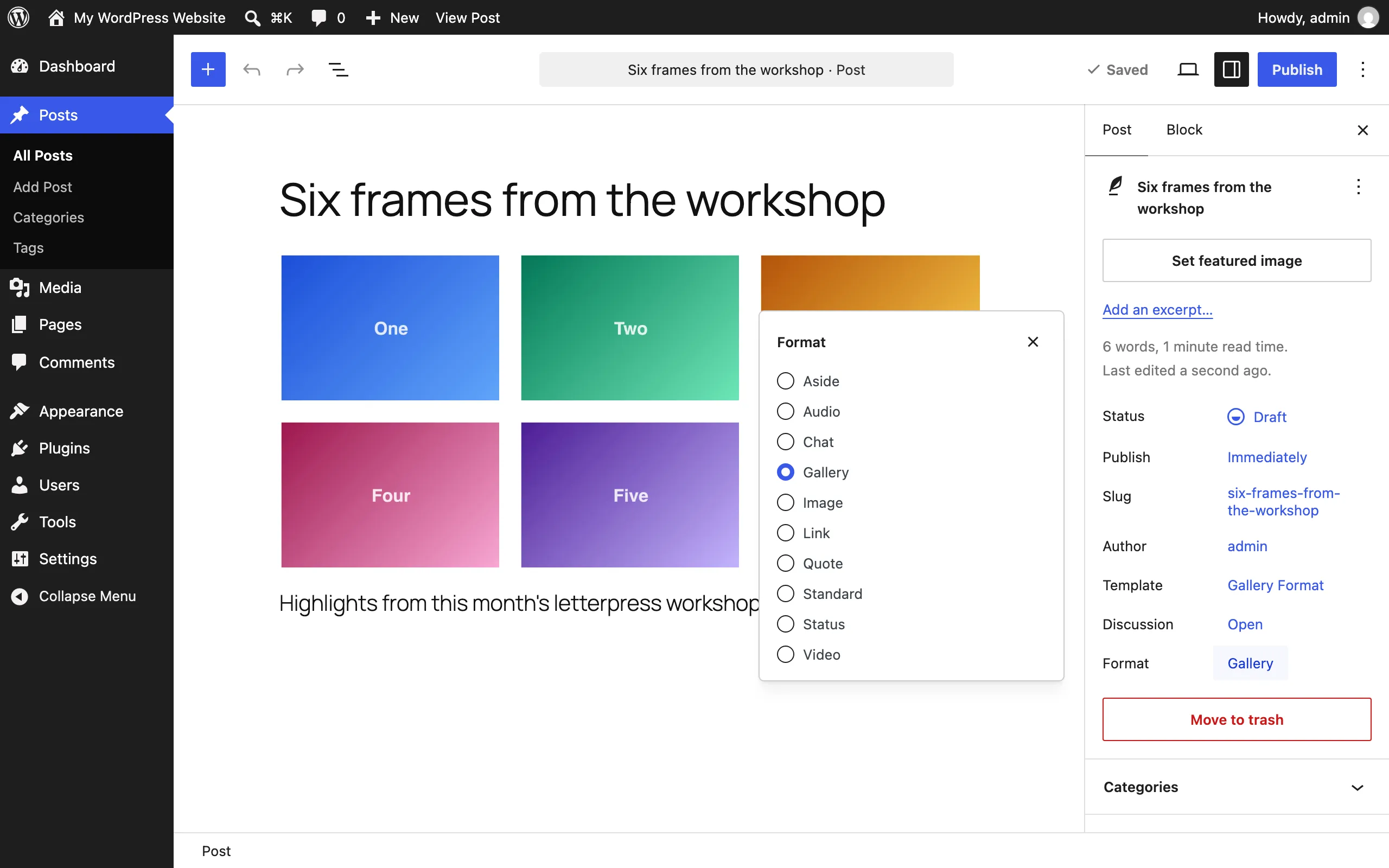Toggle the Gallery format dropdown button

(x=1250, y=663)
